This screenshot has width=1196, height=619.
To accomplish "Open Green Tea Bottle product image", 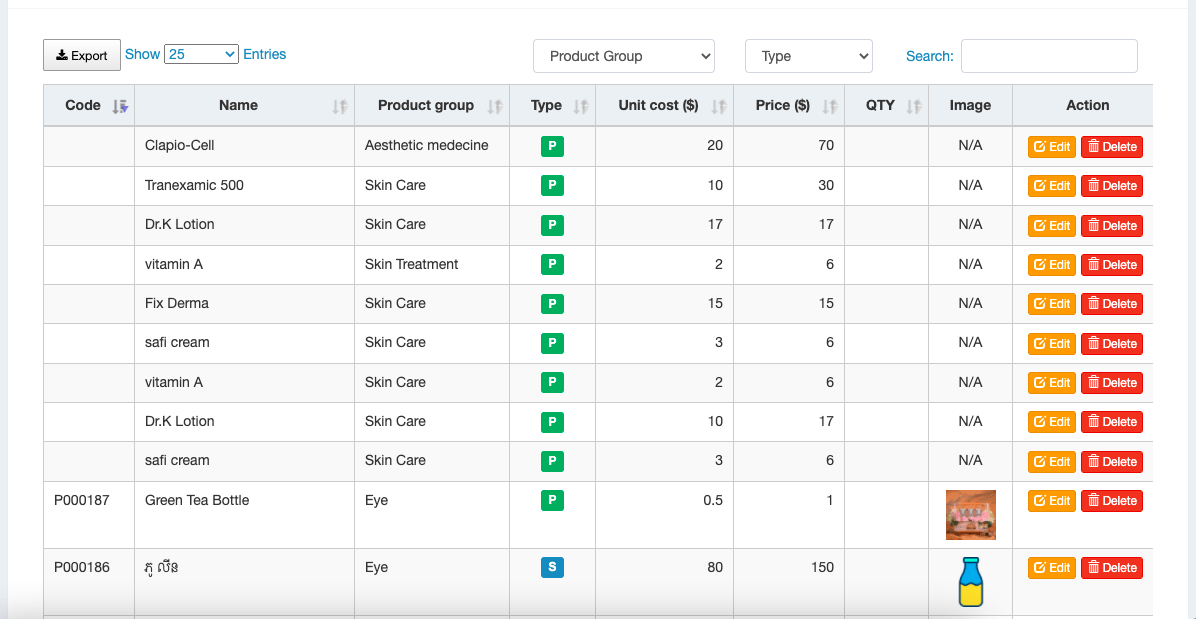I will tap(971, 515).
